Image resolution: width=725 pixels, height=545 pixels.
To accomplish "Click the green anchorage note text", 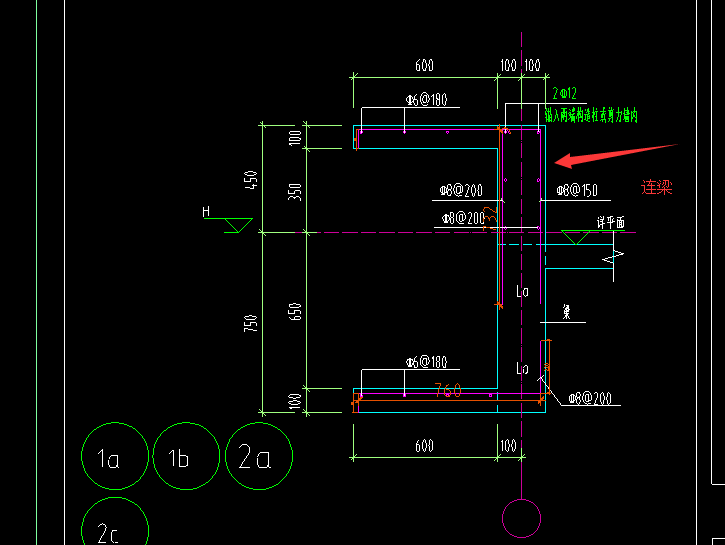I will [x=591, y=115].
